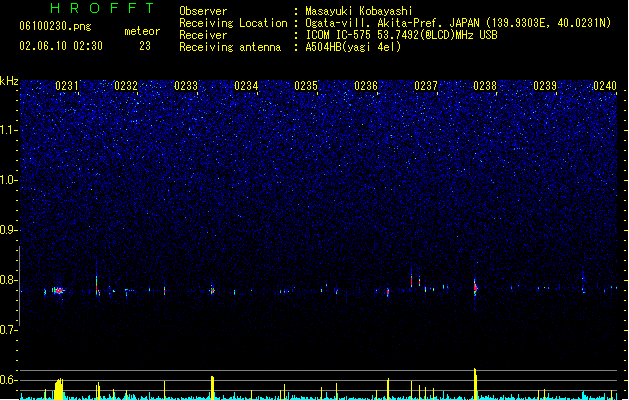Click the 0237 time marker
The height and width of the screenshot is (400, 629).
pos(426,86)
